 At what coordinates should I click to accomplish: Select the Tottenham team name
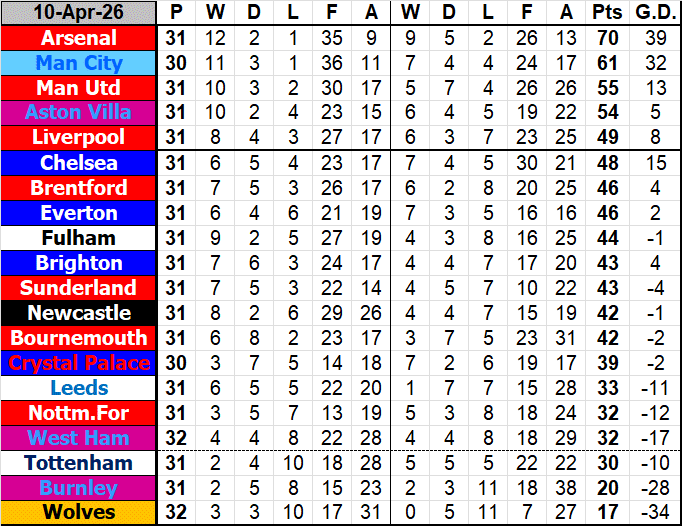79,463
